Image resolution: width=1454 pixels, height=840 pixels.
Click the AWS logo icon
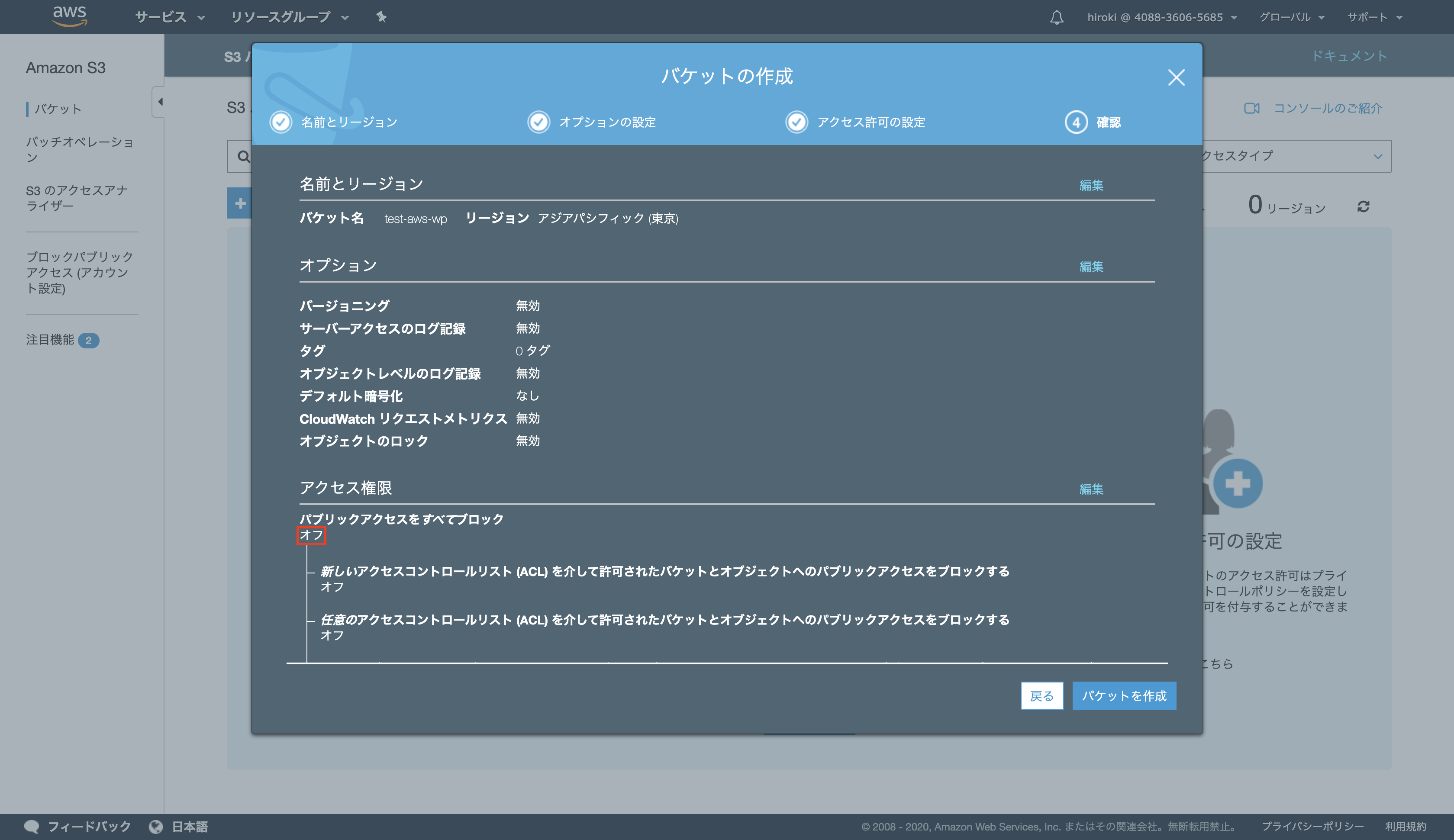pos(70,16)
